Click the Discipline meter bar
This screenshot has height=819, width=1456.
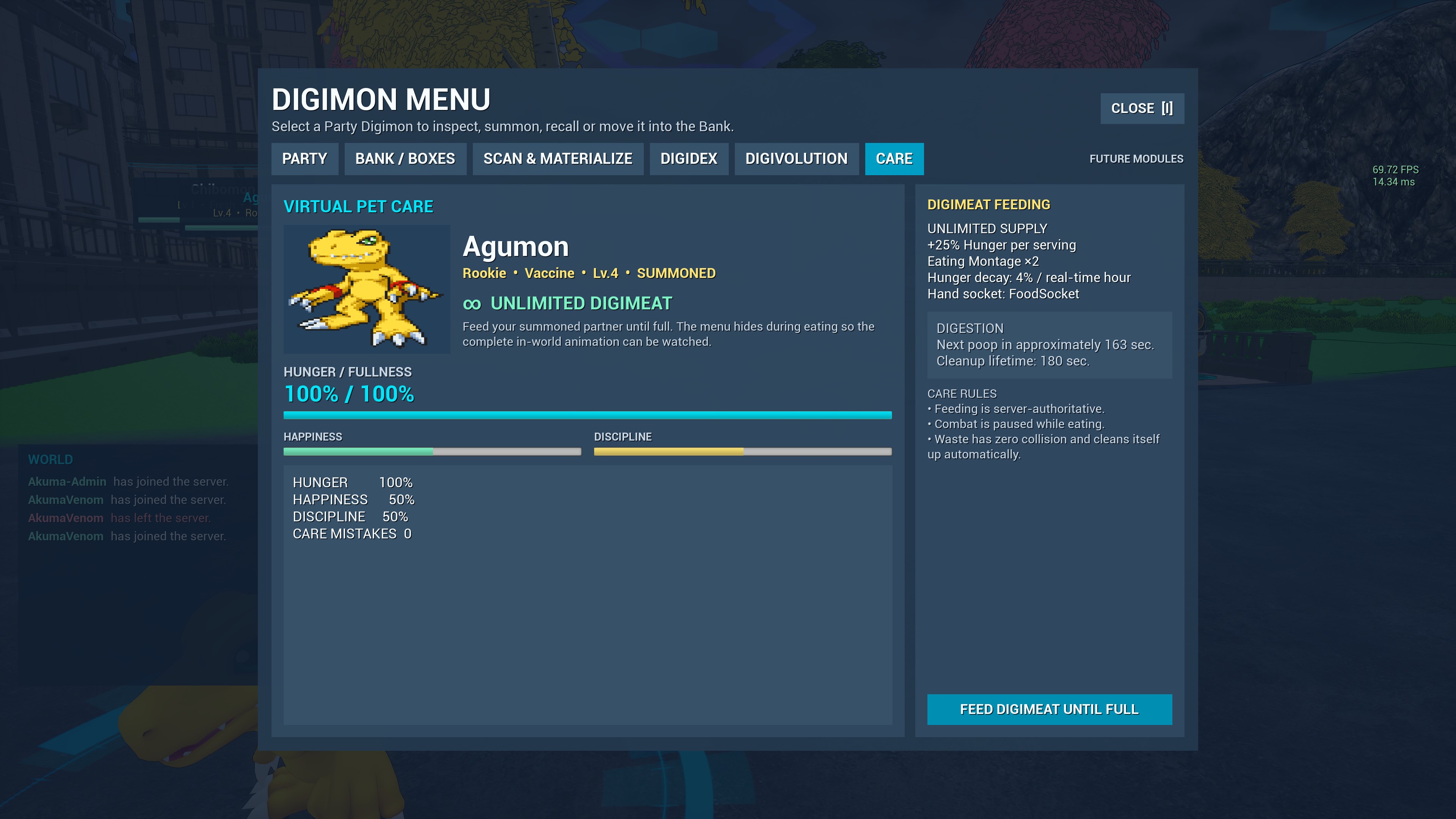click(x=743, y=452)
